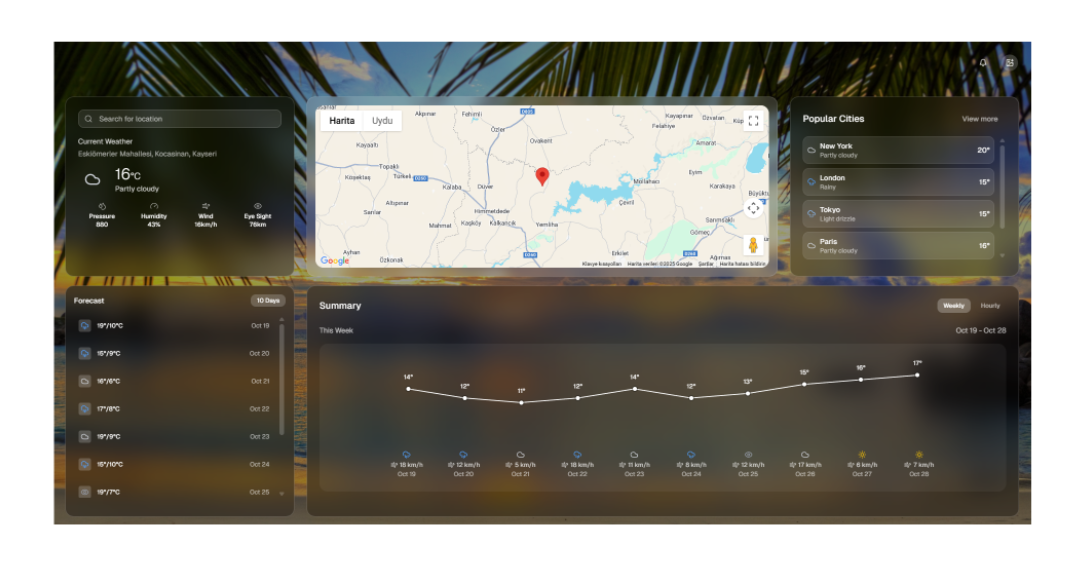Click the dashboard layout icon in top-right corner
1082x567 pixels.
point(1010,62)
